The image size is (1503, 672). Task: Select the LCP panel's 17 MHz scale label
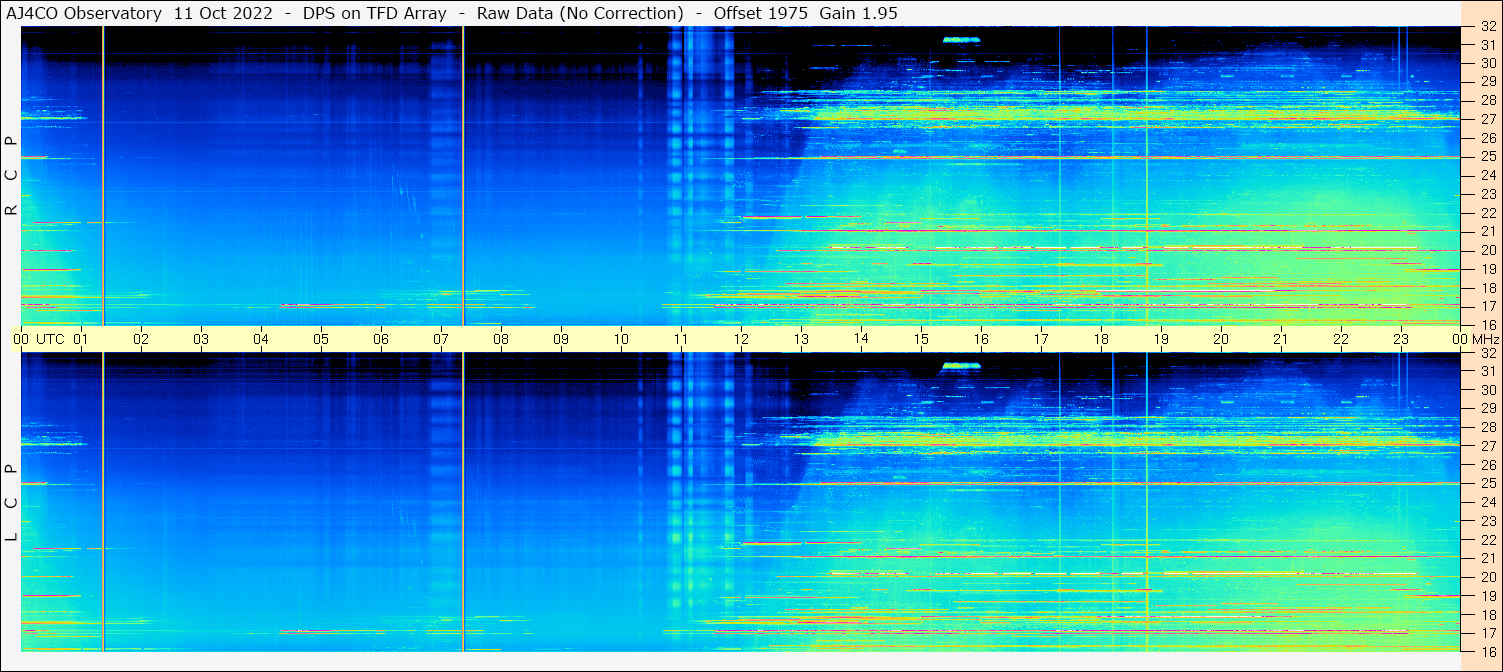(x=1488, y=633)
